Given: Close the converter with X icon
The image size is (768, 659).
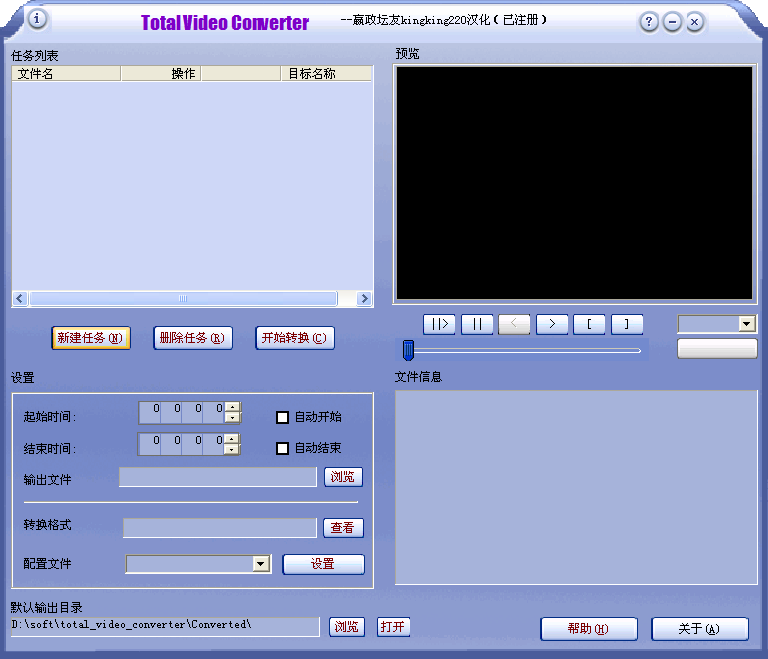Looking at the screenshot, I should (695, 22).
